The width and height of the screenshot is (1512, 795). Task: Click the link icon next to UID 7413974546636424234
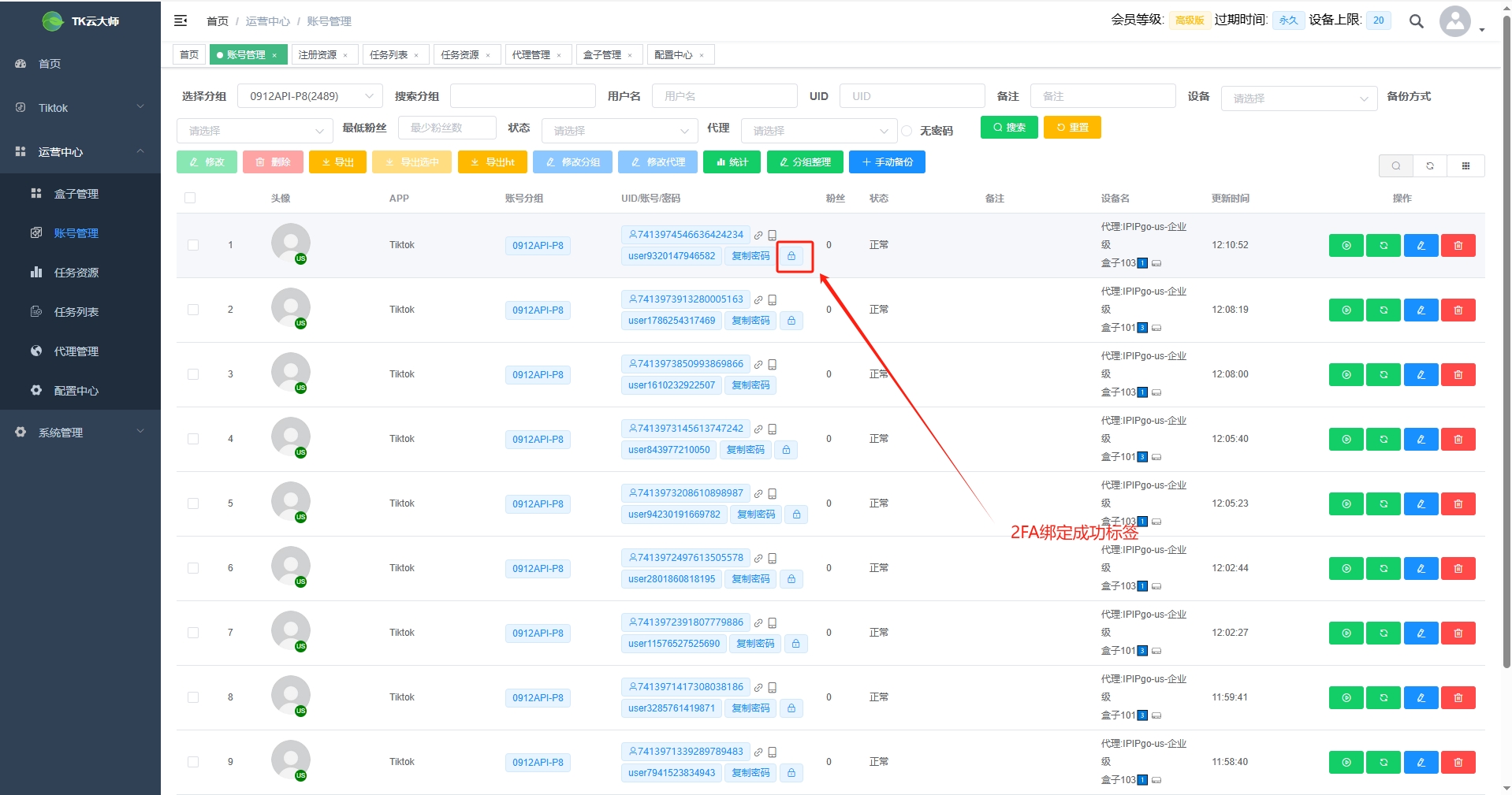click(758, 236)
